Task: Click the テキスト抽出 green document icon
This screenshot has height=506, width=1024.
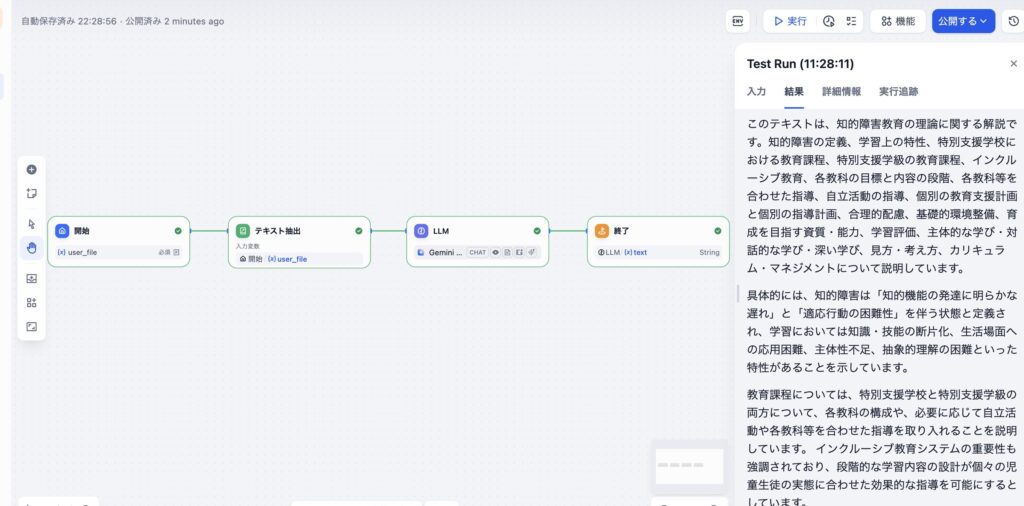Action: click(x=243, y=230)
